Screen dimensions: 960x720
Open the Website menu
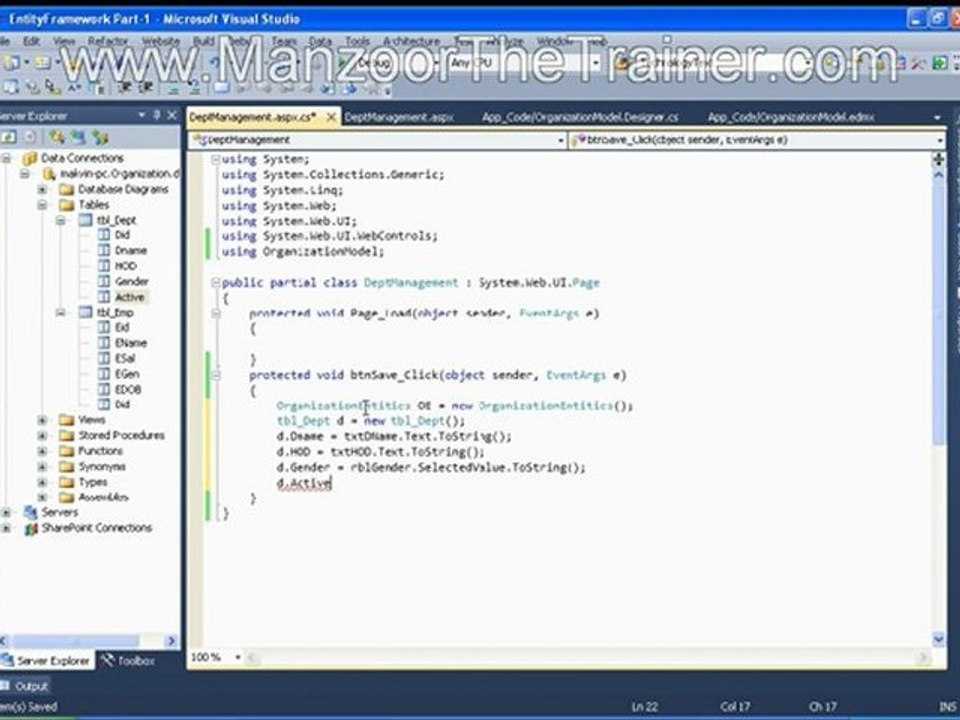coord(160,41)
